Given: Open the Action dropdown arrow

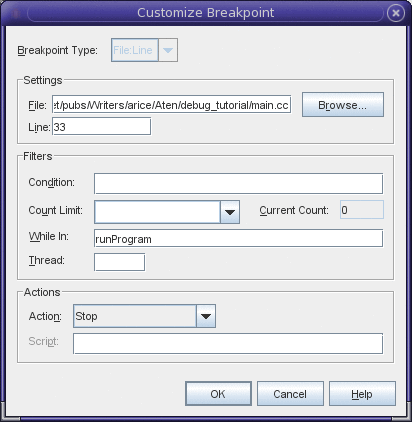Looking at the screenshot, I should [x=206, y=316].
